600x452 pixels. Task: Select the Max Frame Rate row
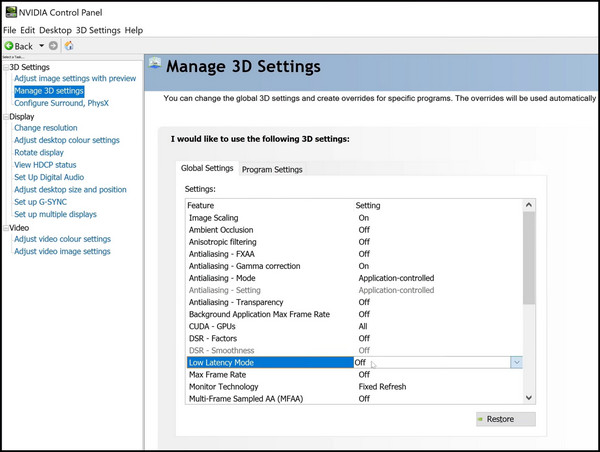(x=354, y=375)
